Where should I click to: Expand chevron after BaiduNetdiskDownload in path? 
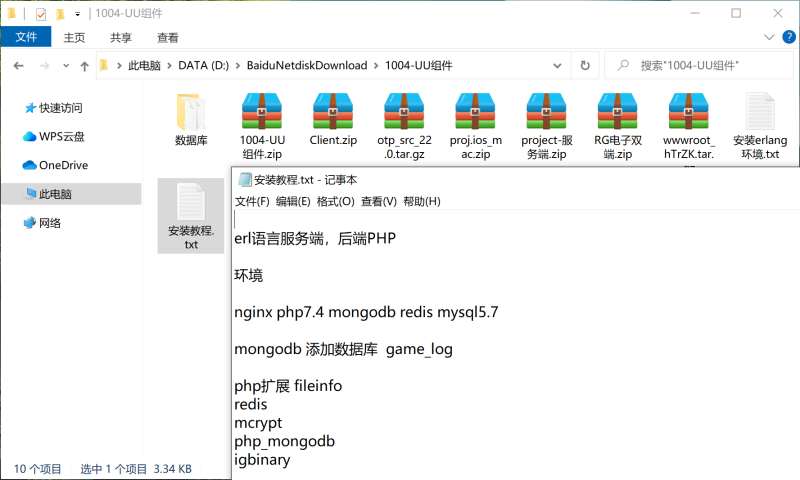click(x=376, y=66)
